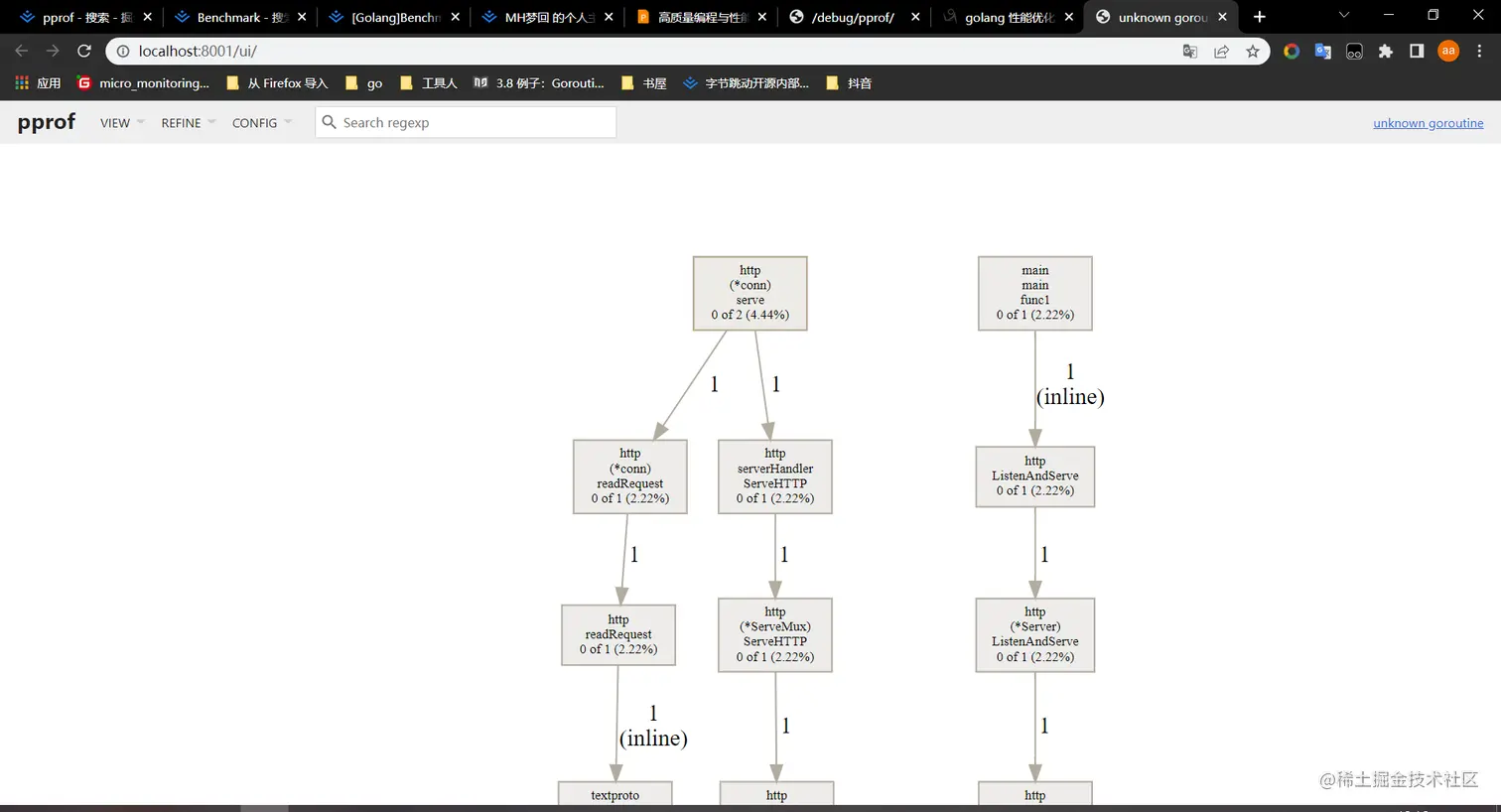Open the 抖音 bookmark folder
Screen dimensions: 1501x812
tap(849, 83)
